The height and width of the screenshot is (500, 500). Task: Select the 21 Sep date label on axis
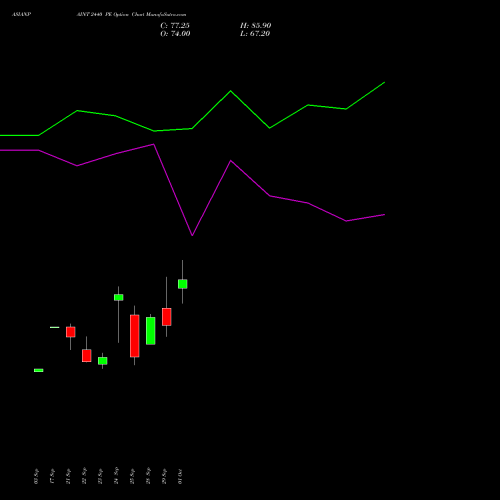pos(68,476)
